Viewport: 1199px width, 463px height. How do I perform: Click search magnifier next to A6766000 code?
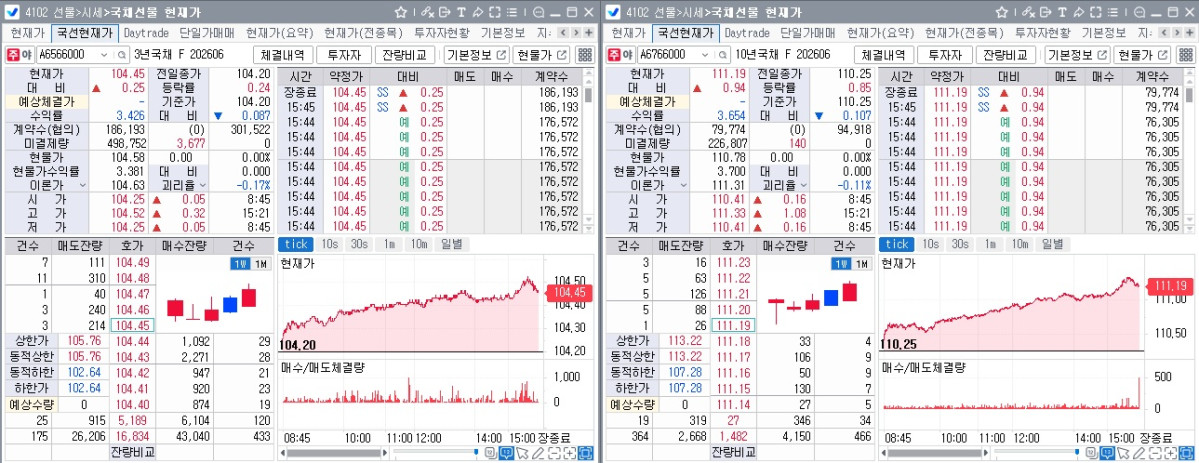(723, 55)
